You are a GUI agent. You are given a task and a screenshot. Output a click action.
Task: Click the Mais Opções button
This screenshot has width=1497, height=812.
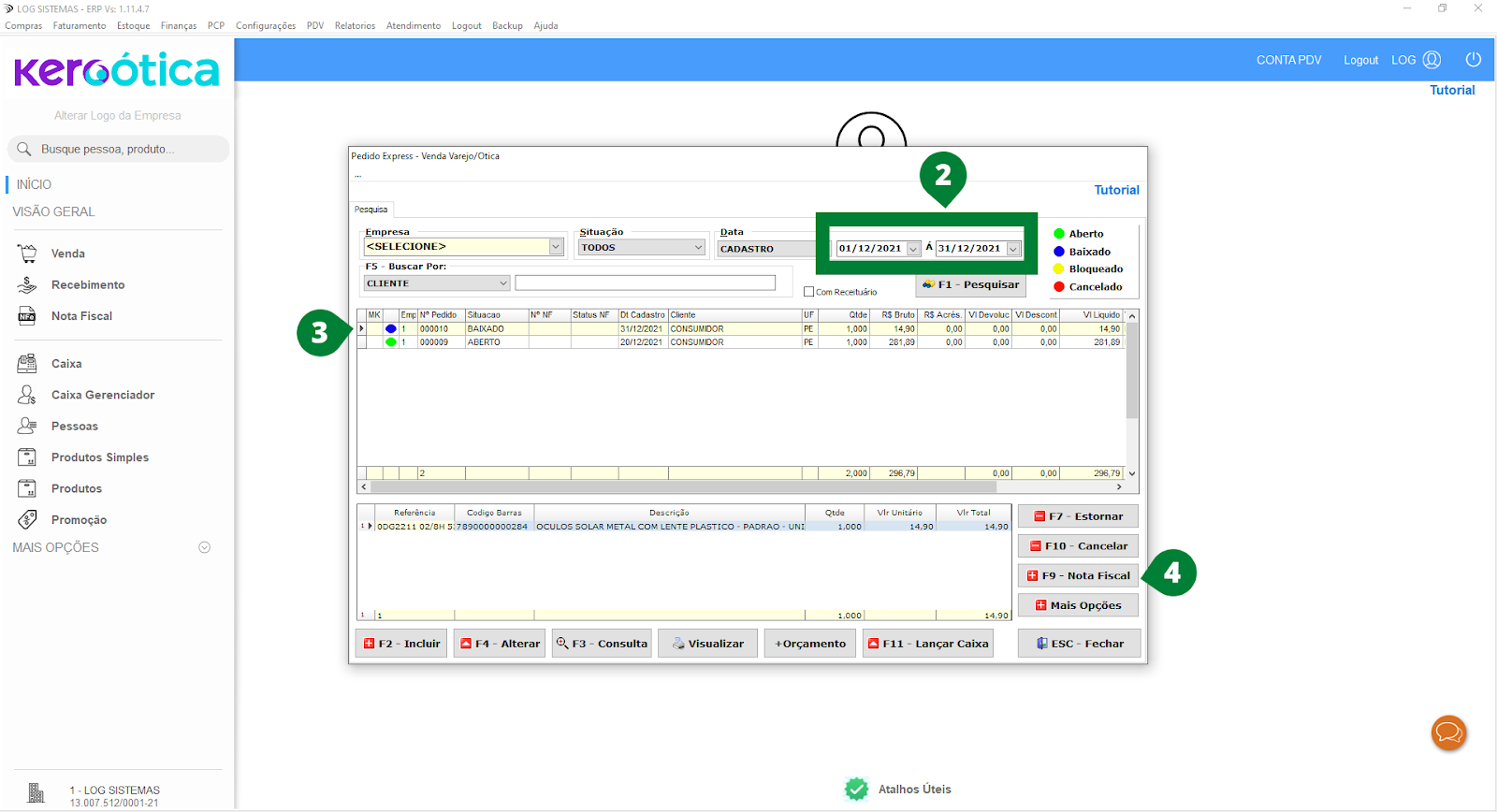point(1078,605)
